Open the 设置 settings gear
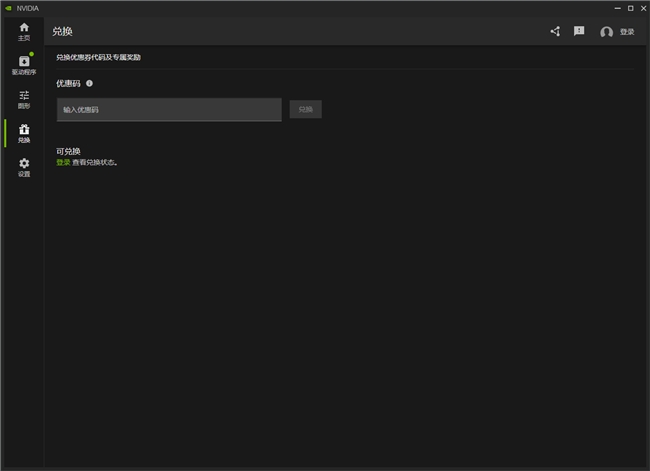 24,168
